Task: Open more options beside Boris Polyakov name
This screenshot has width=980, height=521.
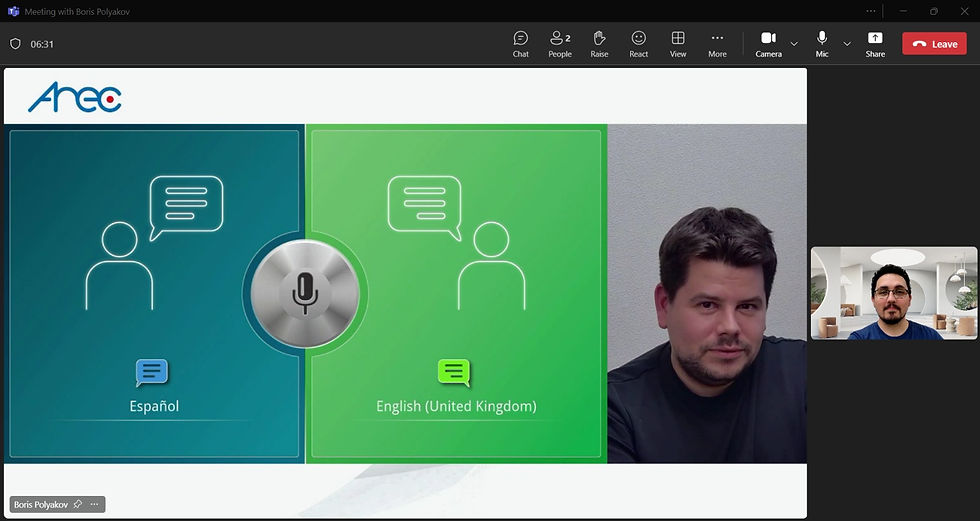Action: coord(94,504)
